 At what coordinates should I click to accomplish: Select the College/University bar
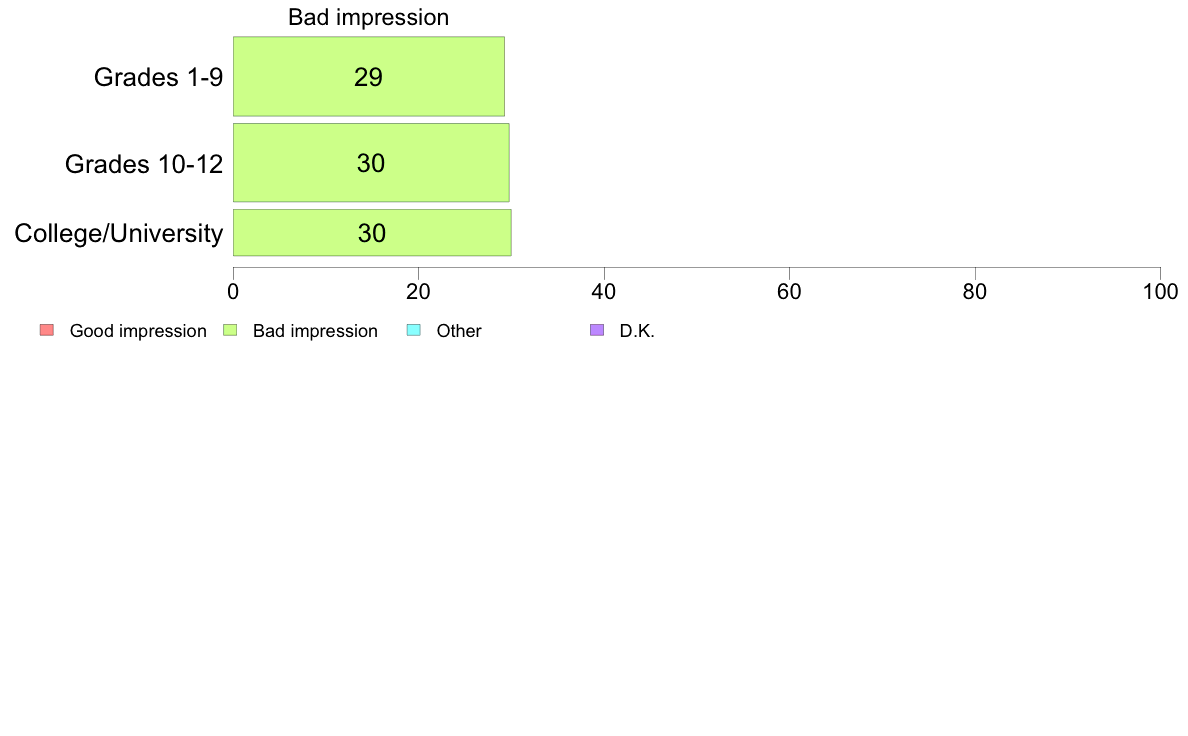[372, 233]
